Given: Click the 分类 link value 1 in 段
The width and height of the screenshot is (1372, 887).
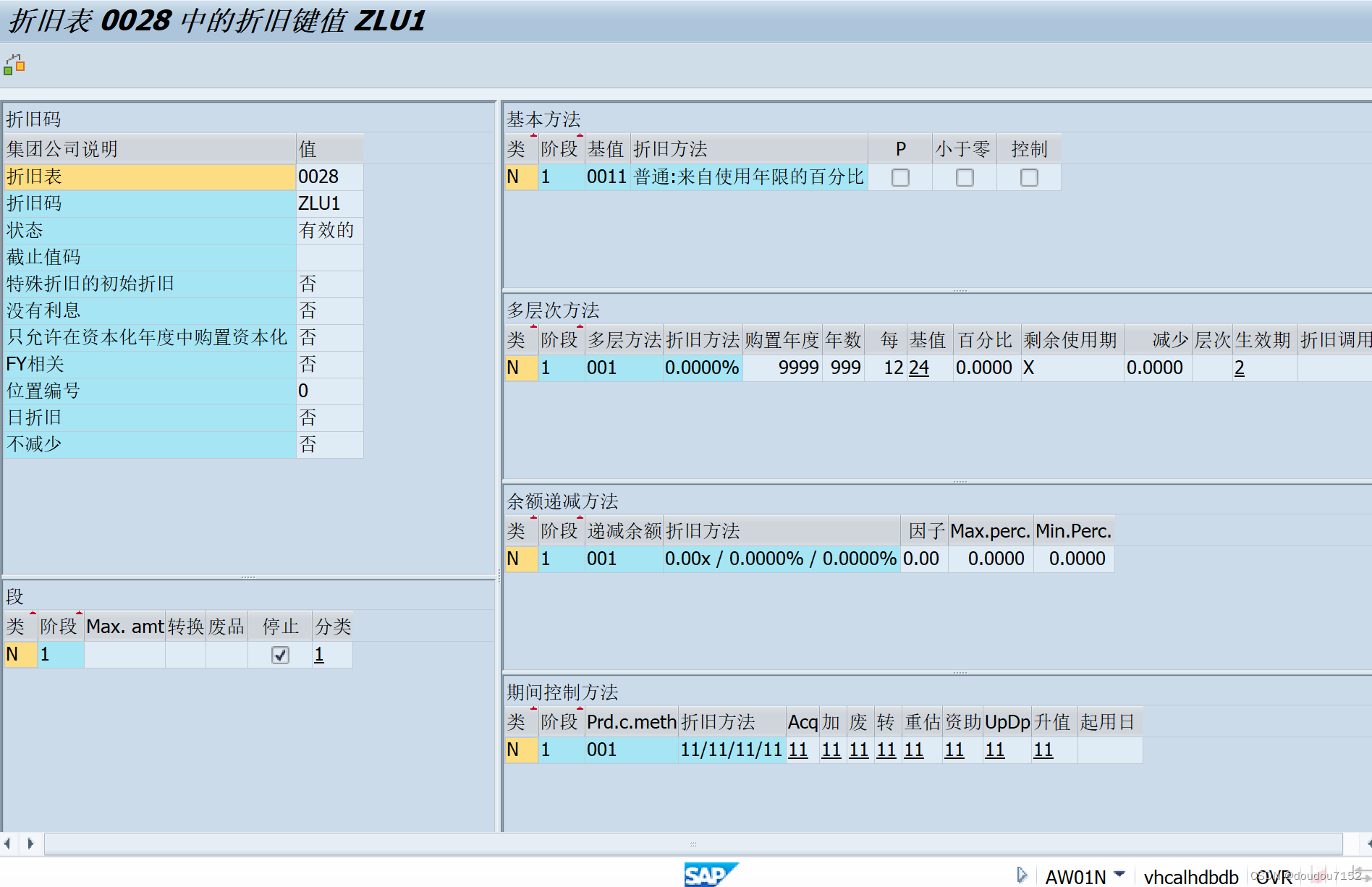Looking at the screenshot, I should click(318, 654).
